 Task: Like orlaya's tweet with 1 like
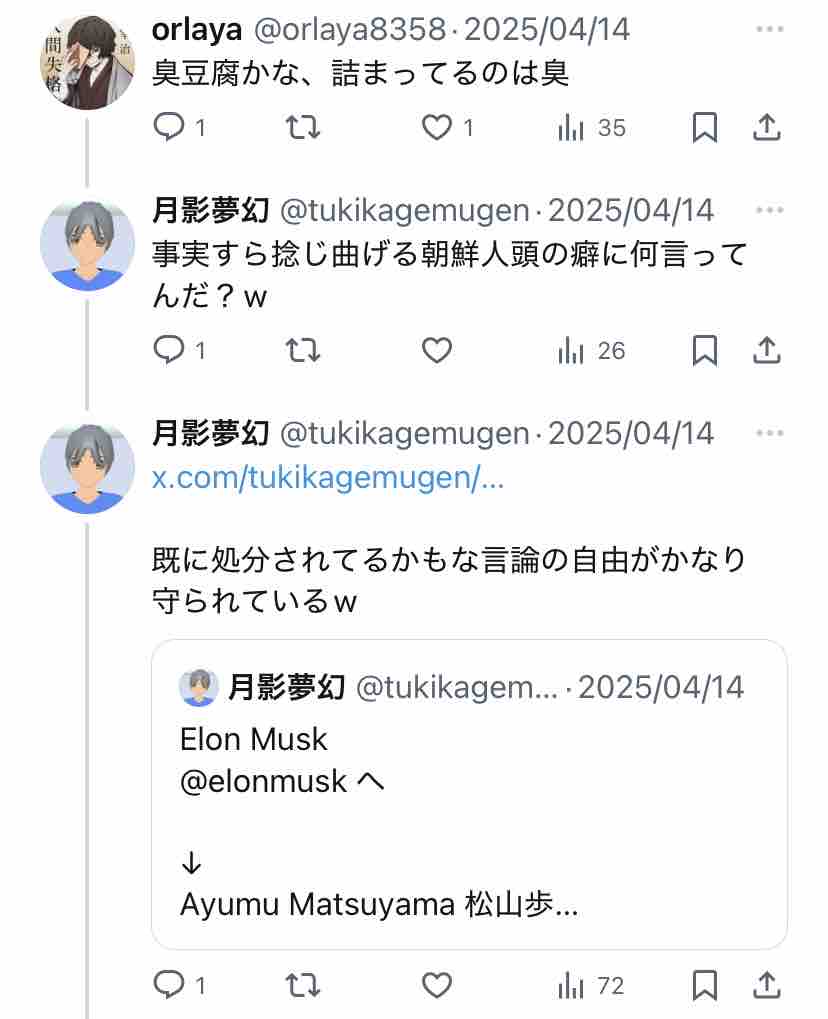click(447, 127)
